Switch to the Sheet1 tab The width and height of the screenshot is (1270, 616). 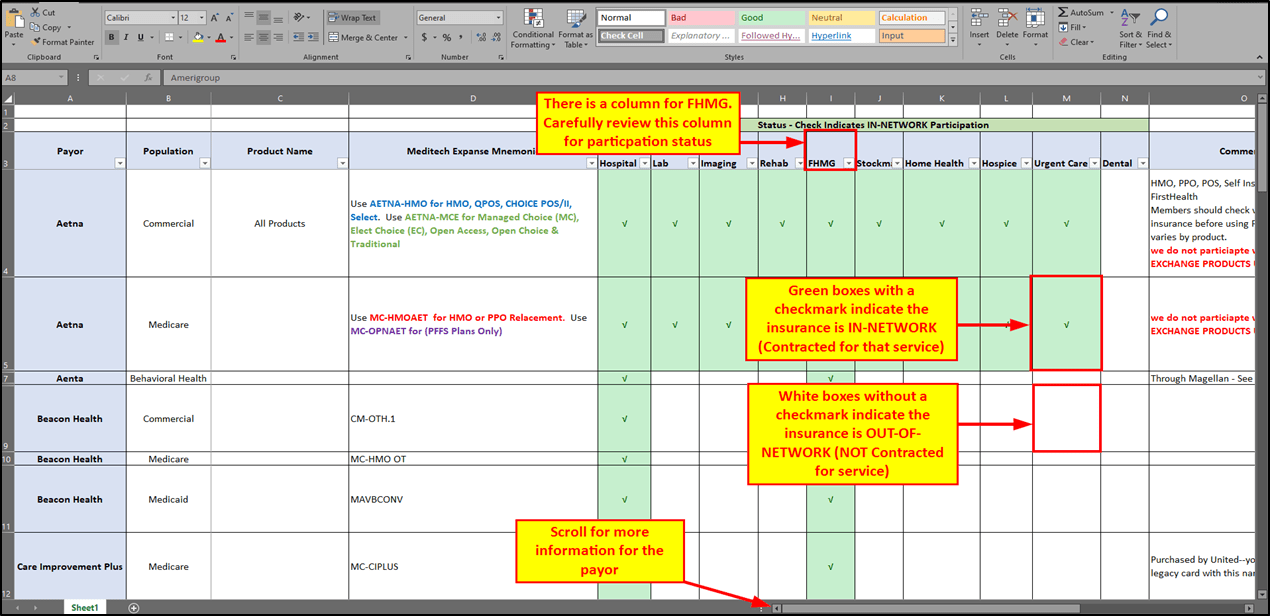click(x=85, y=608)
